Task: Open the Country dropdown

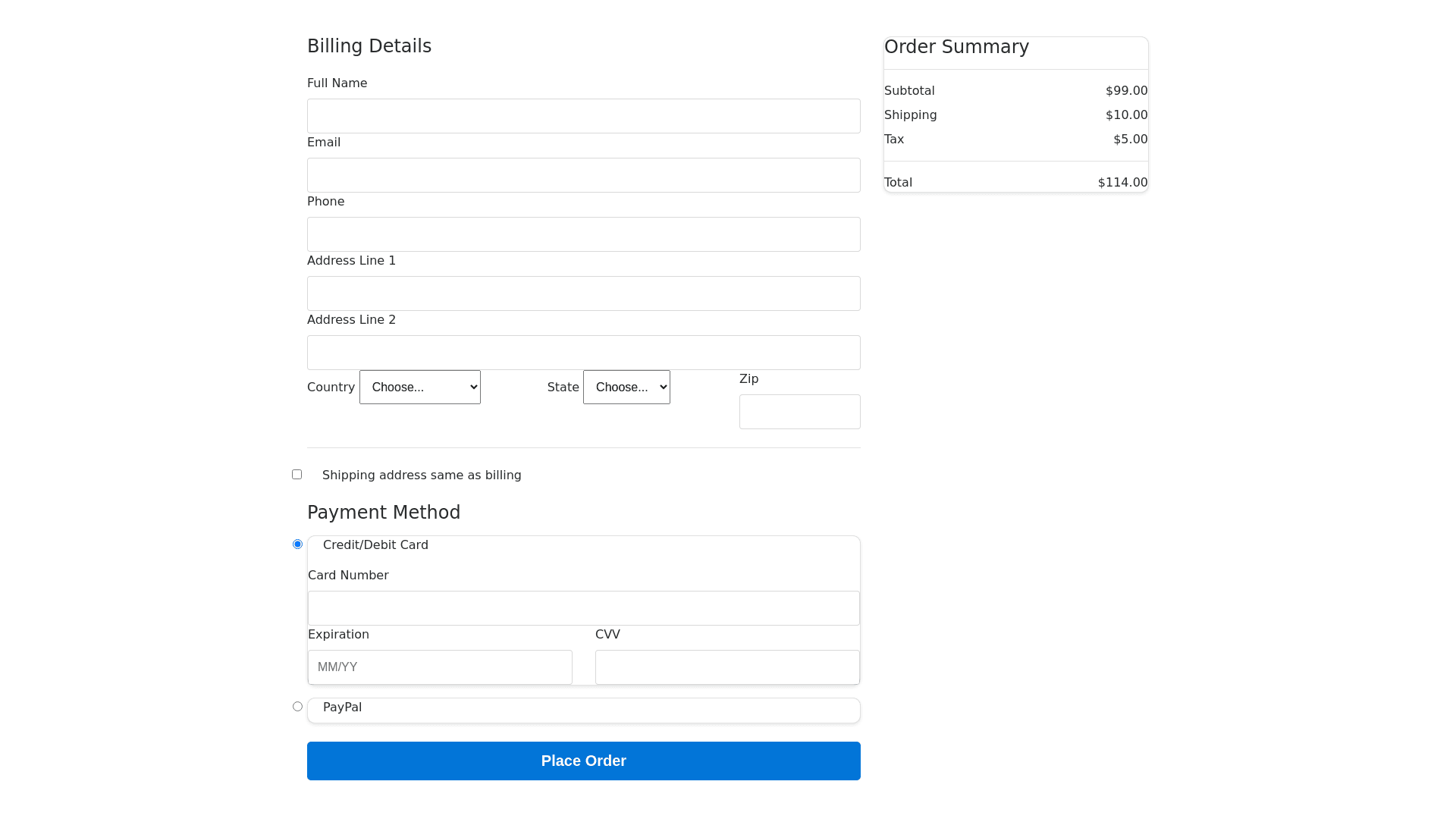Action: point(419,388)
